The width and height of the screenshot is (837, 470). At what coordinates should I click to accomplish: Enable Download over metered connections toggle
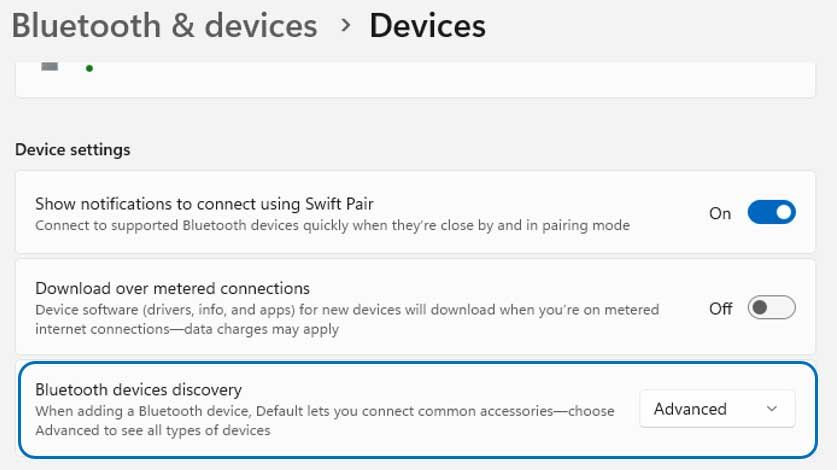[771, 308]
